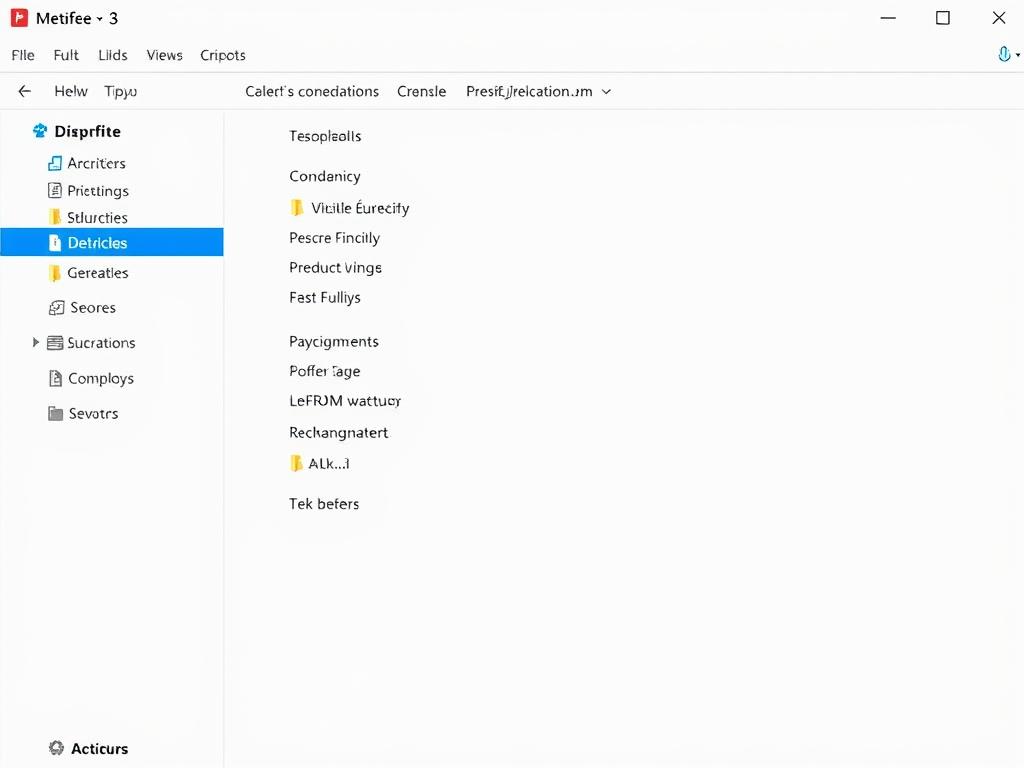
Task: Click the Sevotrs folder icon
Action: (x=56, y=413)
